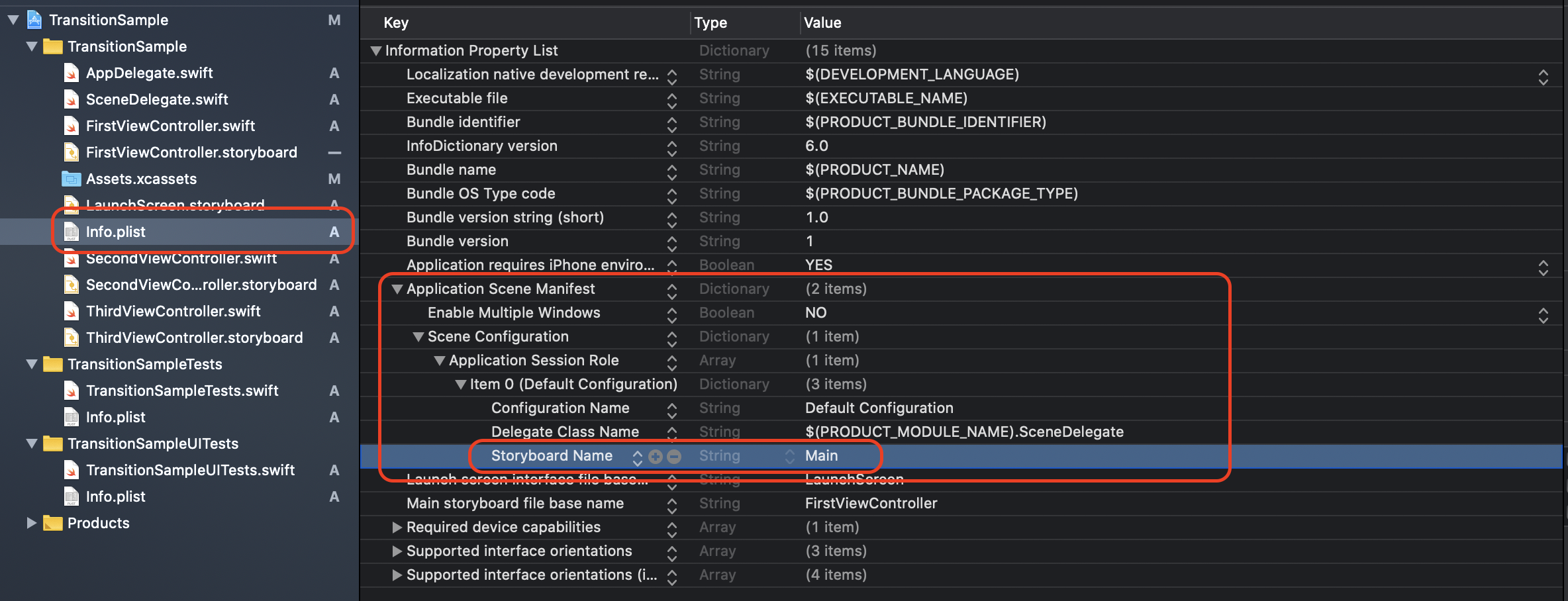The width and height of the screenshot is (1568, 601).
Task: Click the value 6.0 of InfoDictionary version
Action: click(816, 146)
